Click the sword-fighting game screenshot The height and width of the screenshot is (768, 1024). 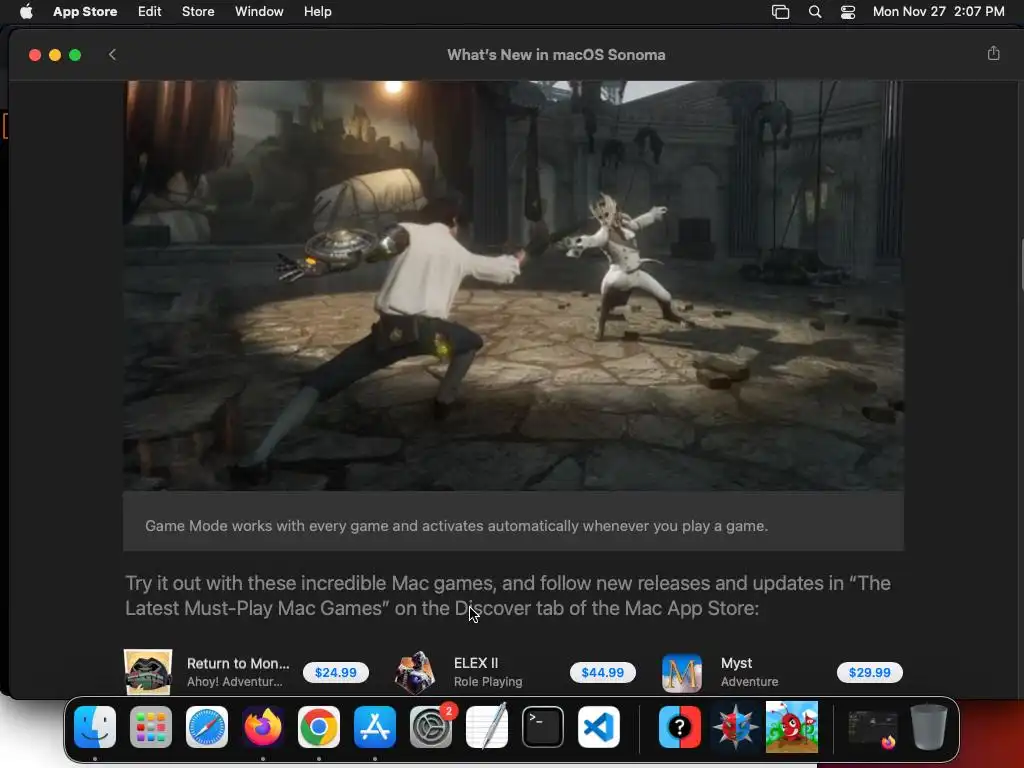513,285
